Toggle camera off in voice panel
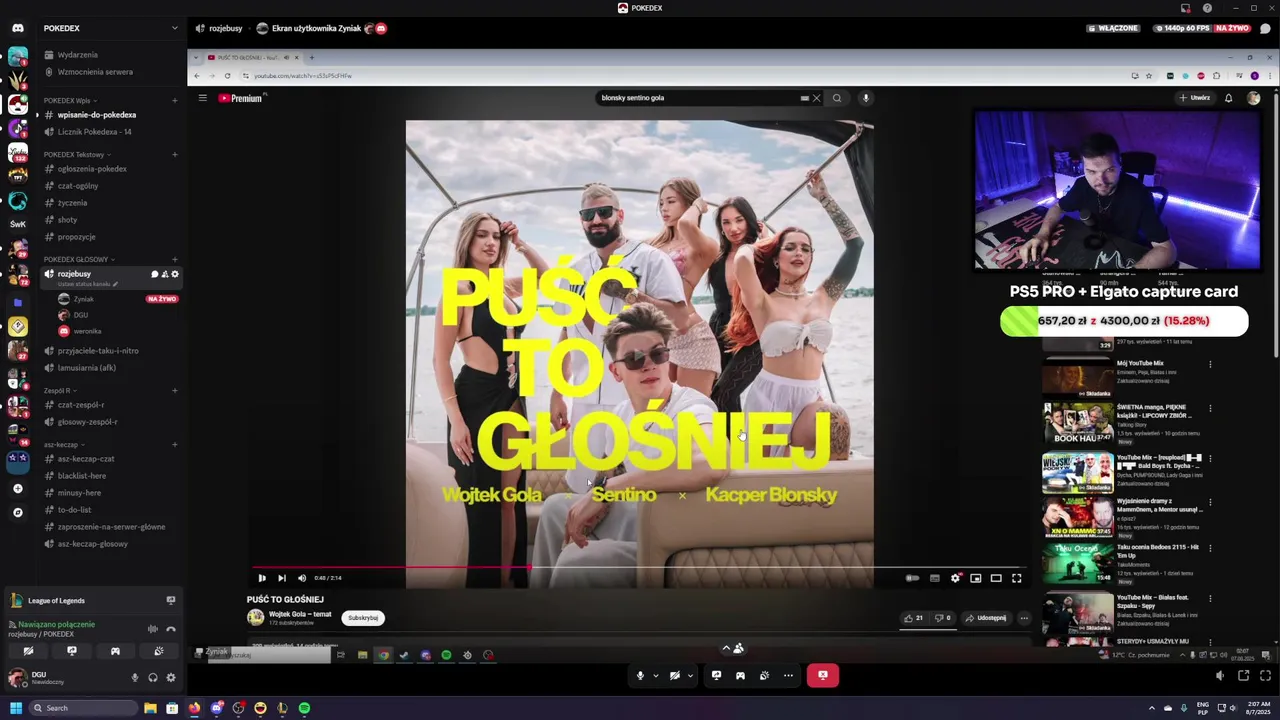This screenshot has height=720, width=1280. pos(28,651)
